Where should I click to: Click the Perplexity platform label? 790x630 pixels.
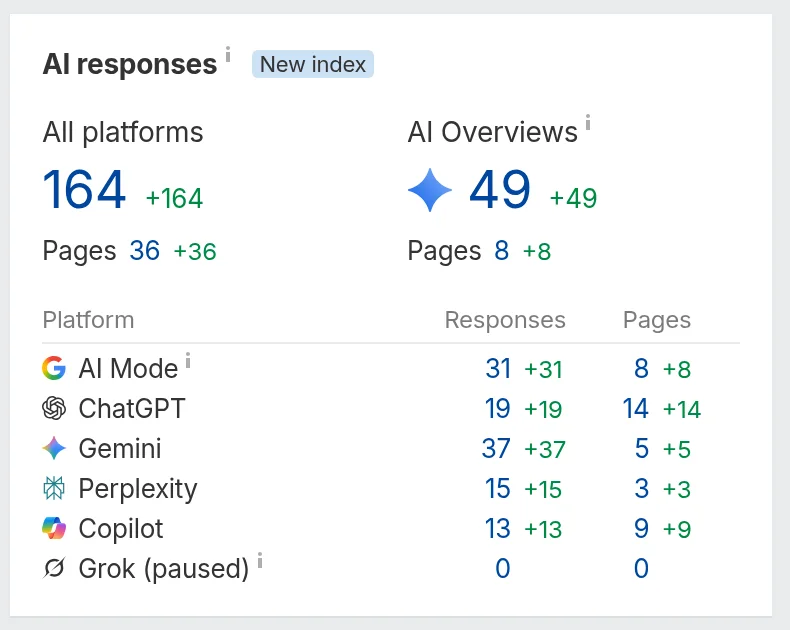click(x=138, y=489)
